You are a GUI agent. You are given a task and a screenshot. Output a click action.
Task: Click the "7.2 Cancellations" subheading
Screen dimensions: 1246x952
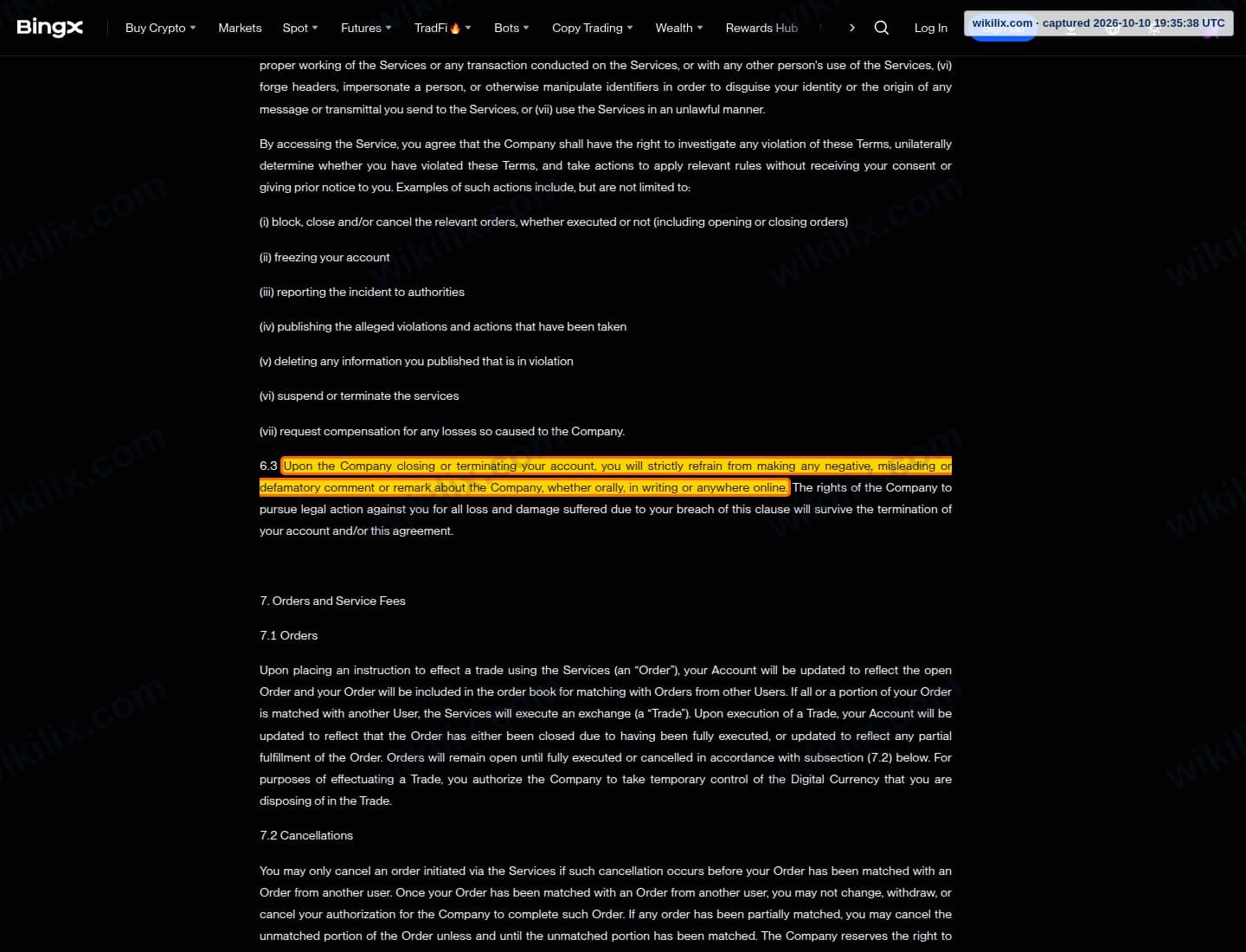306,835
